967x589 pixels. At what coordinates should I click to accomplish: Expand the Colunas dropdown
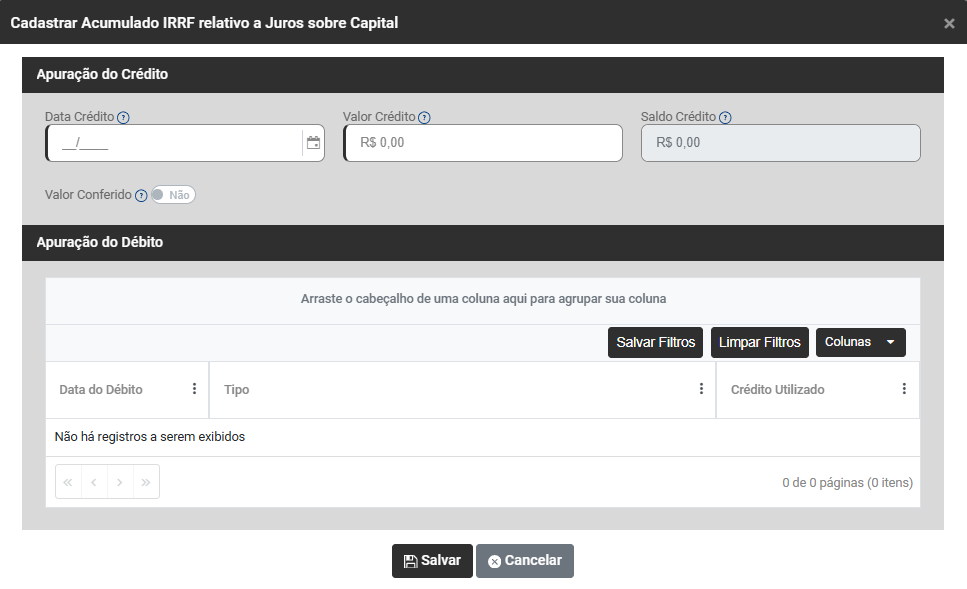[x=860, y=342]
